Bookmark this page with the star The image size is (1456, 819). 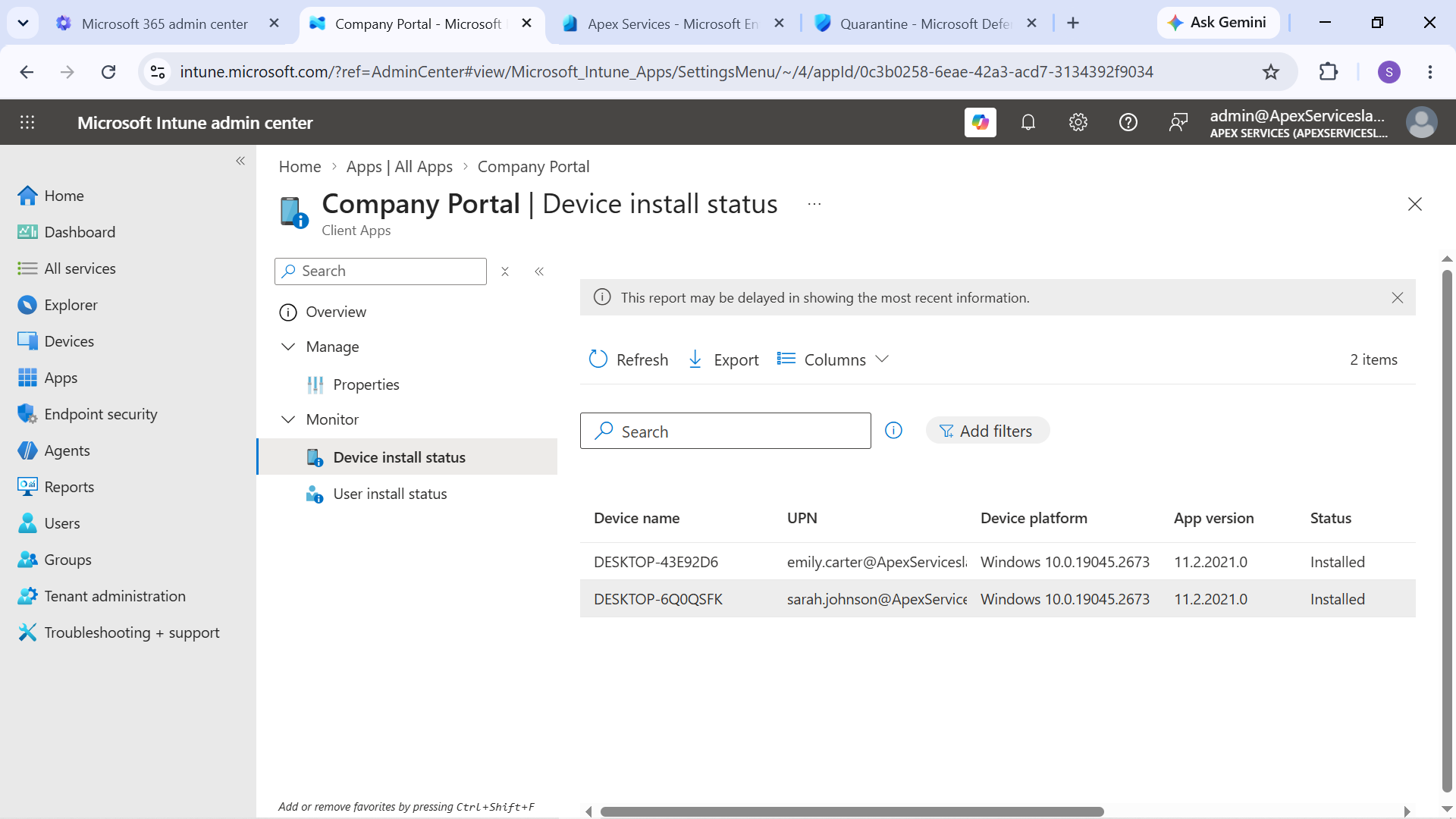[x=1271, y=72]
